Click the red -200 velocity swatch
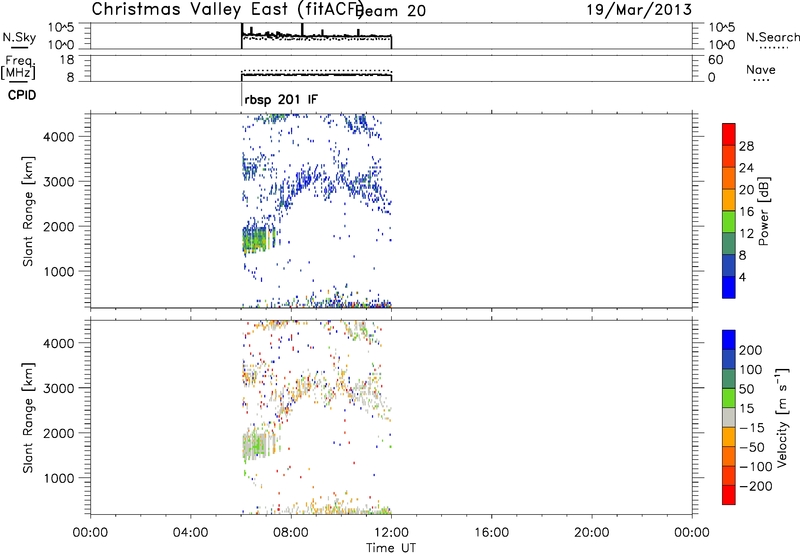800x554 pixels. tap(729, 495)
